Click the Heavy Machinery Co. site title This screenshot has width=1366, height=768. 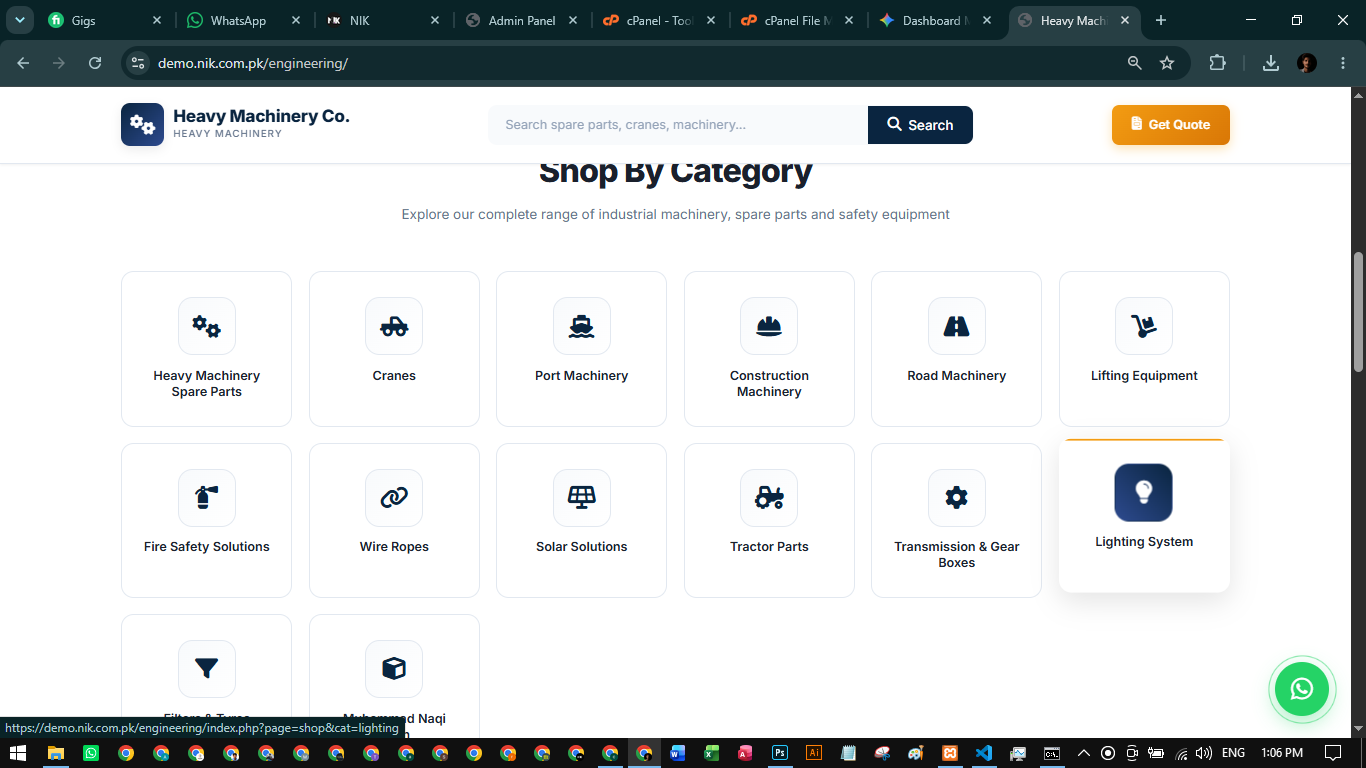coord(261,116)
